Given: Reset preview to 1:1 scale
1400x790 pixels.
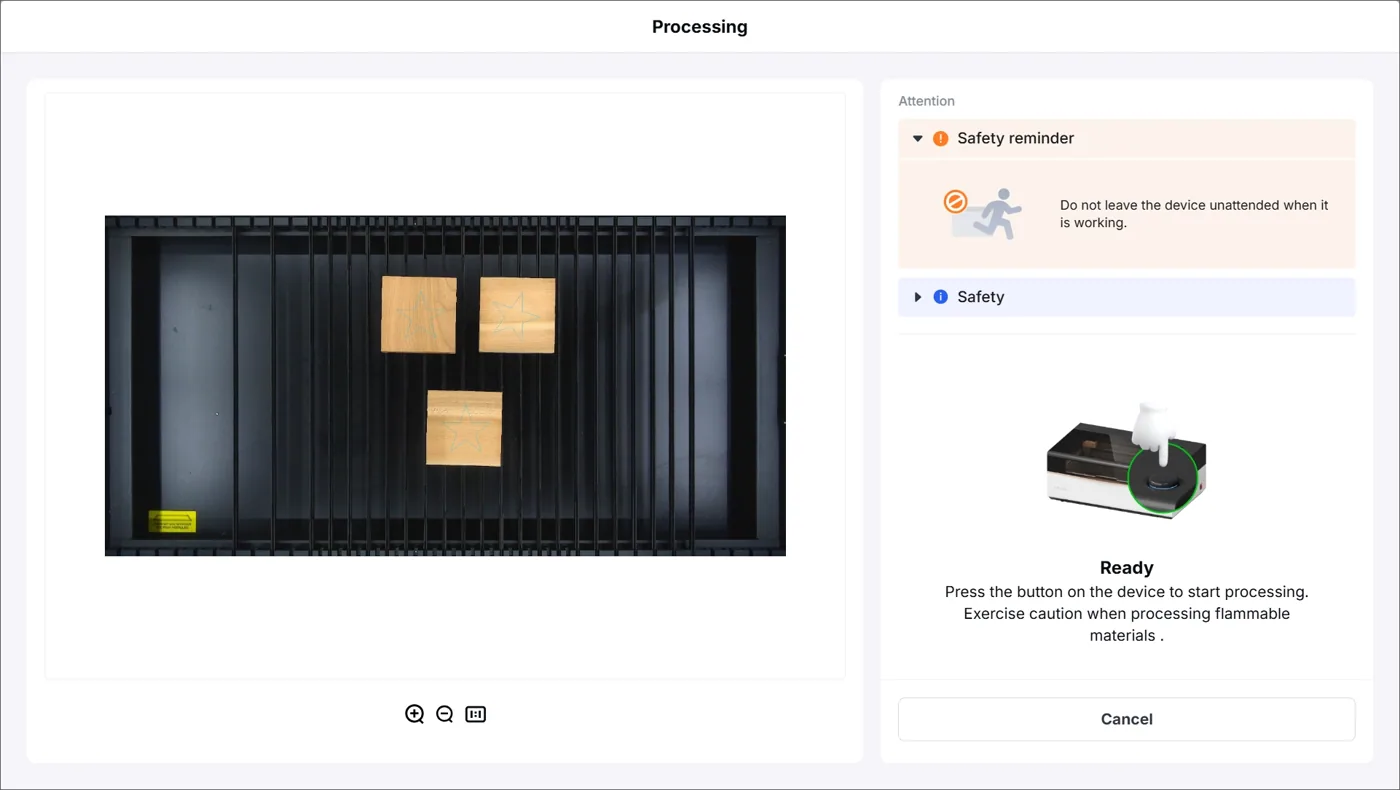Looking at the screenshot, I should [476, 714].
